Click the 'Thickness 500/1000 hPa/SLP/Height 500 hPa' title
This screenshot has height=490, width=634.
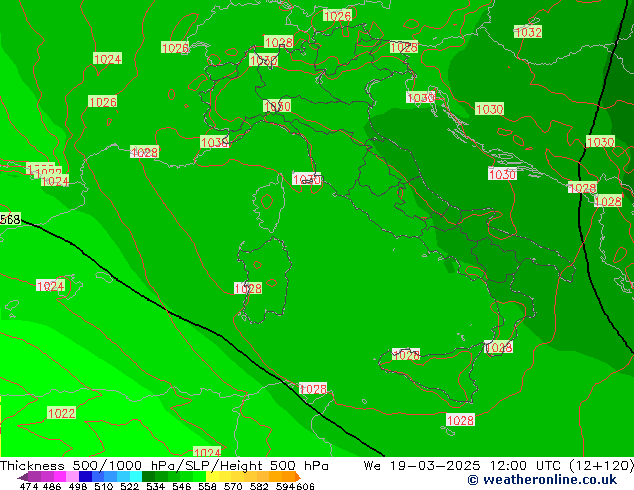click(164, 465)
